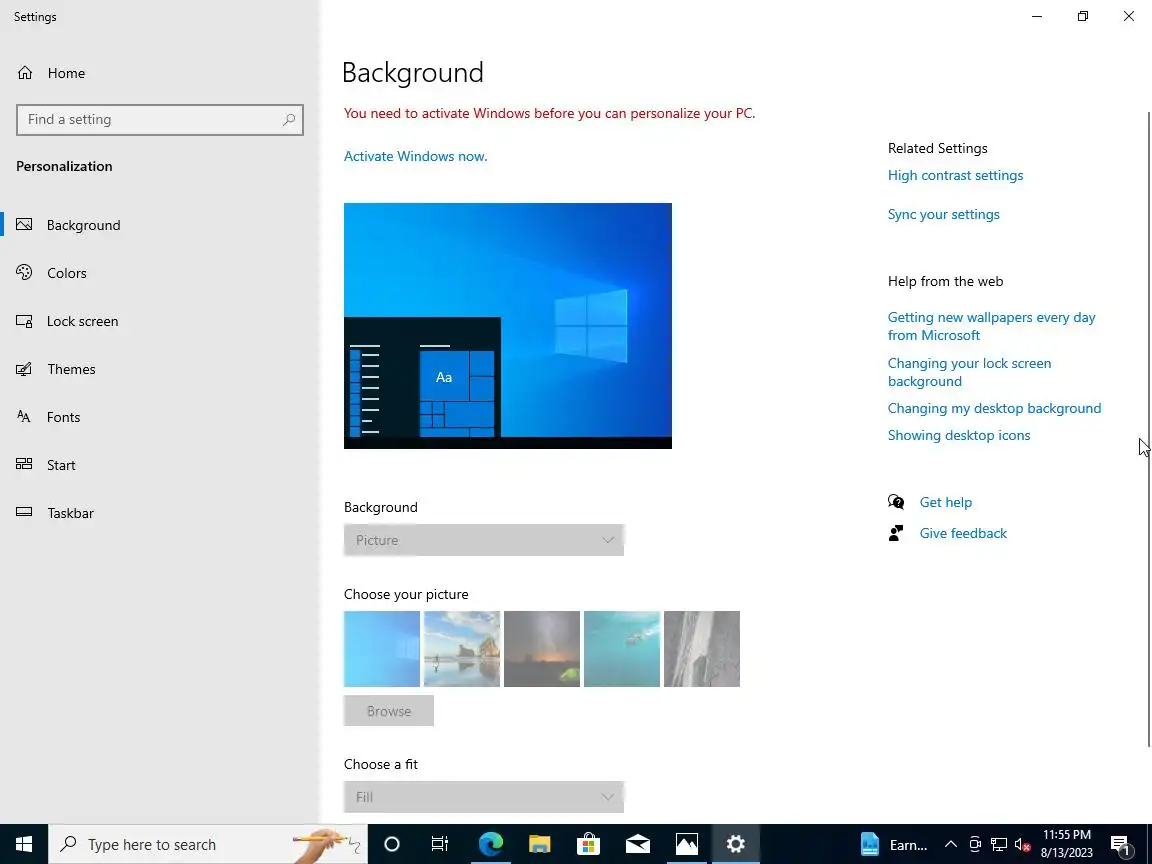Go to the Taskbar settings page

(x=160, y=513)
